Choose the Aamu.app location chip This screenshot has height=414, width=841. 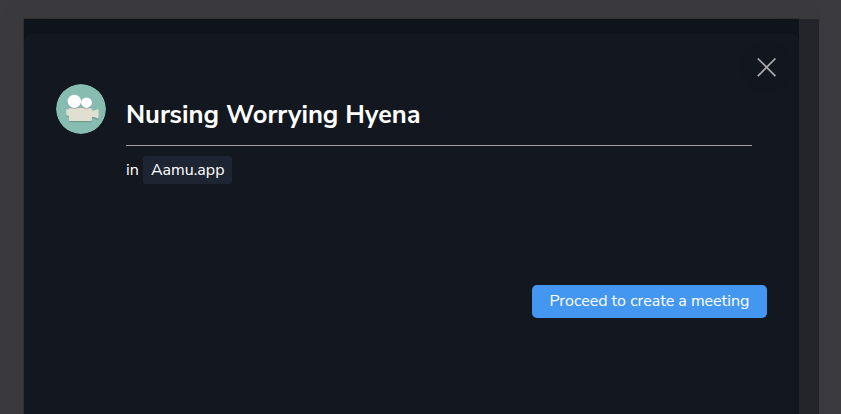pyautogui.click(x=187, y=170)
